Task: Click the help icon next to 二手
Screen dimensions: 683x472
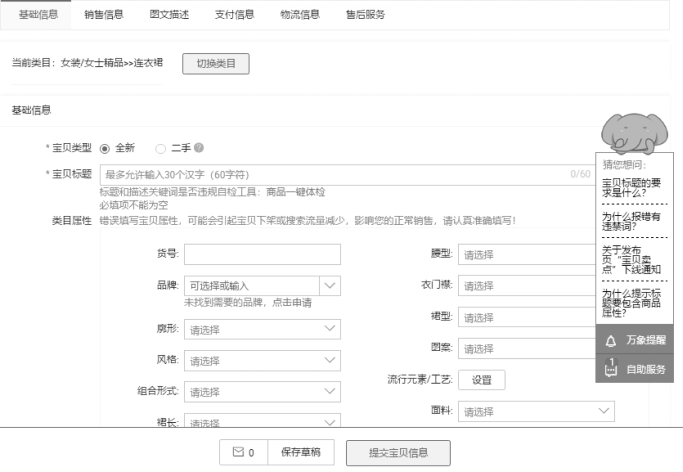Action: [199, 148]
